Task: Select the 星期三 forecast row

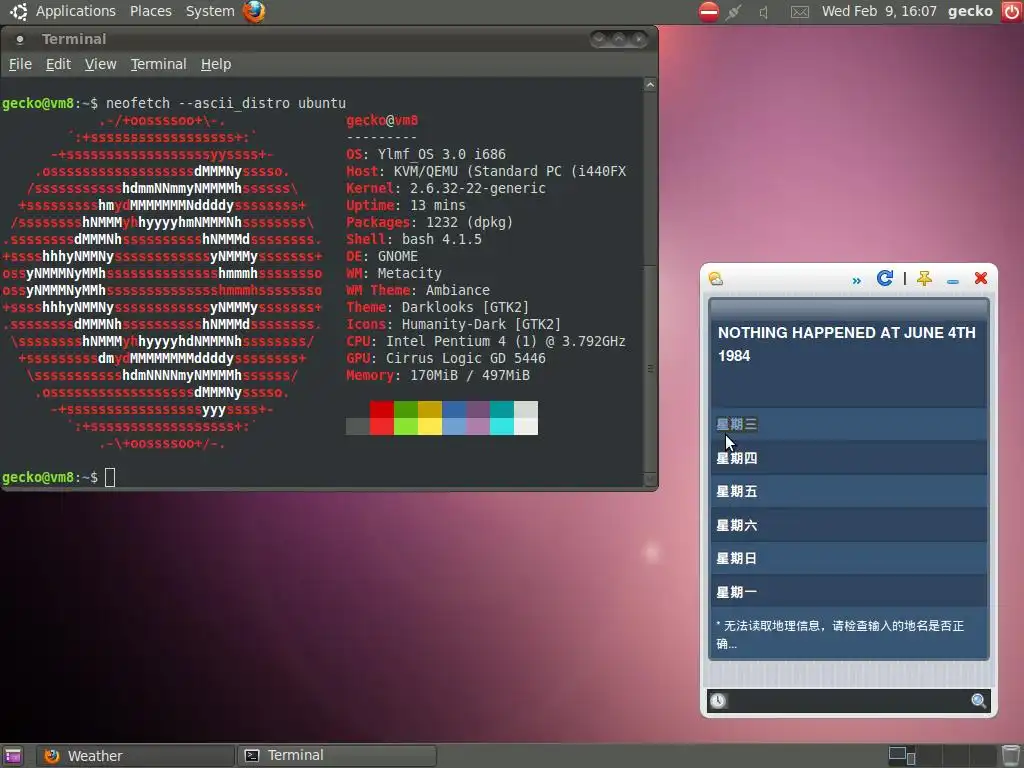Action: (x=848, y=424)
